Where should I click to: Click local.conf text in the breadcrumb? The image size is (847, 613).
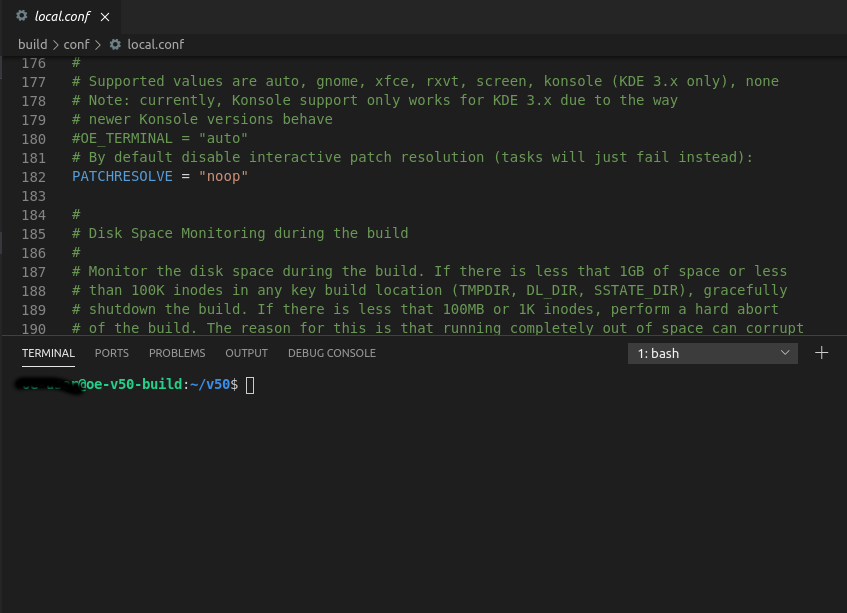(155, 44)
